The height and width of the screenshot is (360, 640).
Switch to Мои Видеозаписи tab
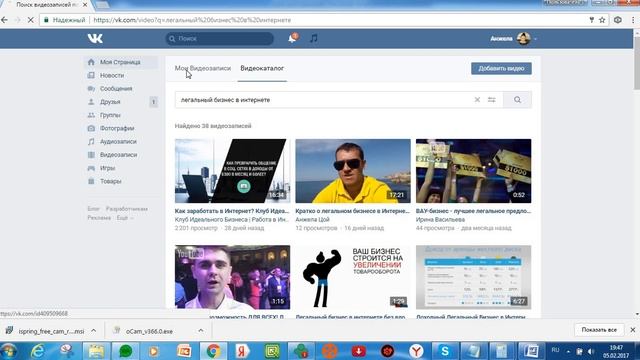click(x=203, y=68)
